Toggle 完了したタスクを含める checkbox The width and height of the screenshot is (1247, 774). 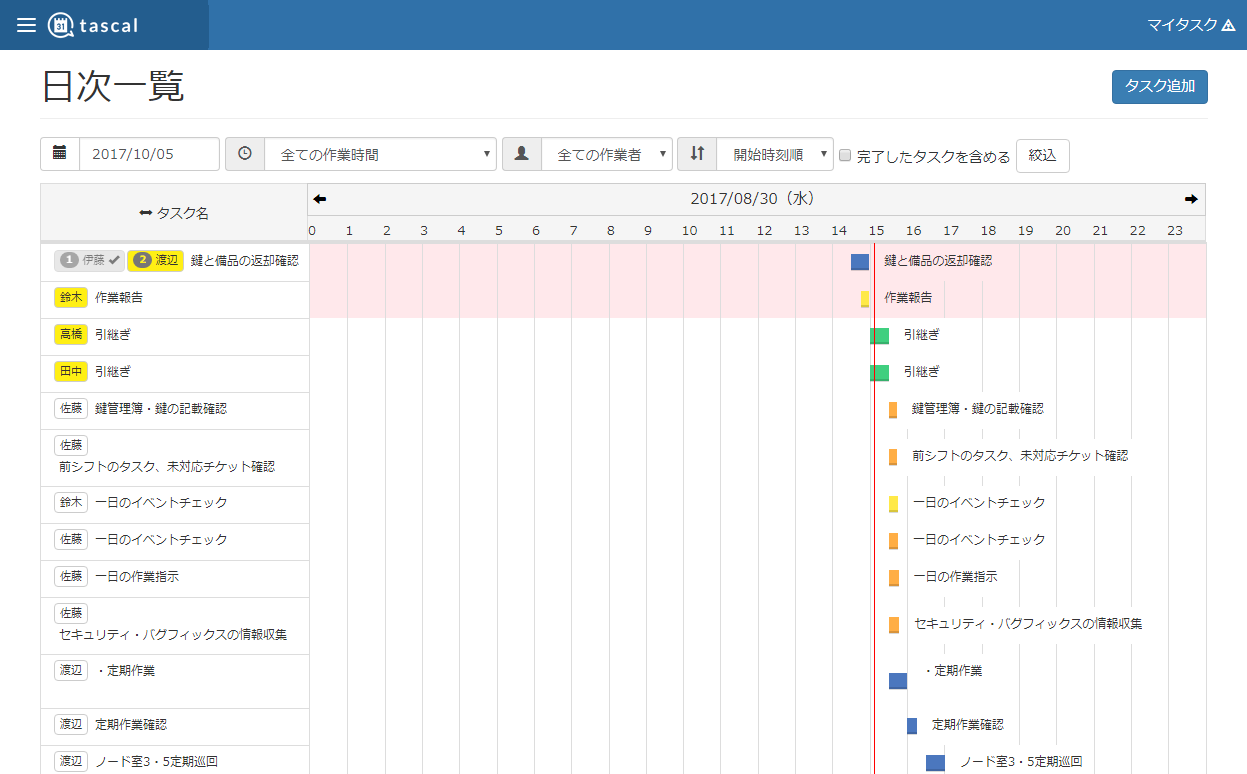click(845, 155)
